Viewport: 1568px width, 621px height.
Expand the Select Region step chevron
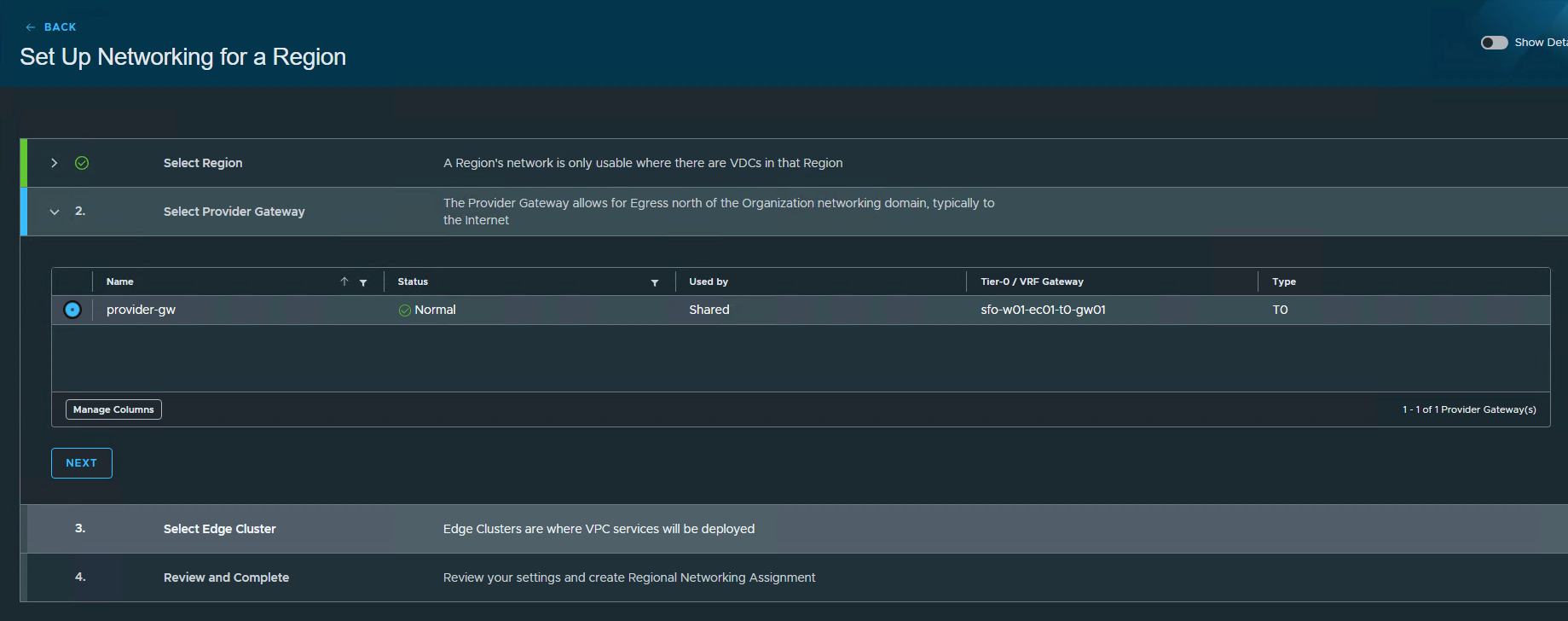click(x=55, y=163)
